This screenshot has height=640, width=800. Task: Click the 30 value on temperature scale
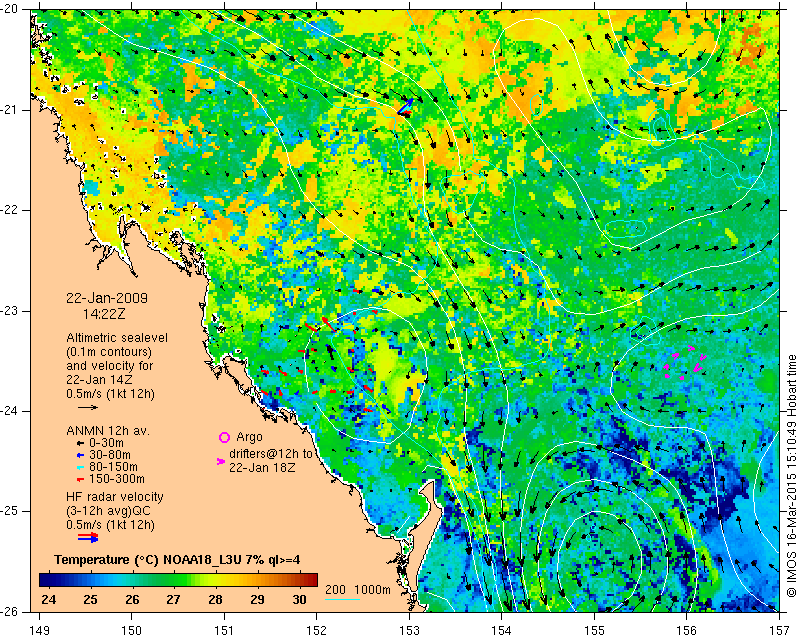click(x=299, y=599)
